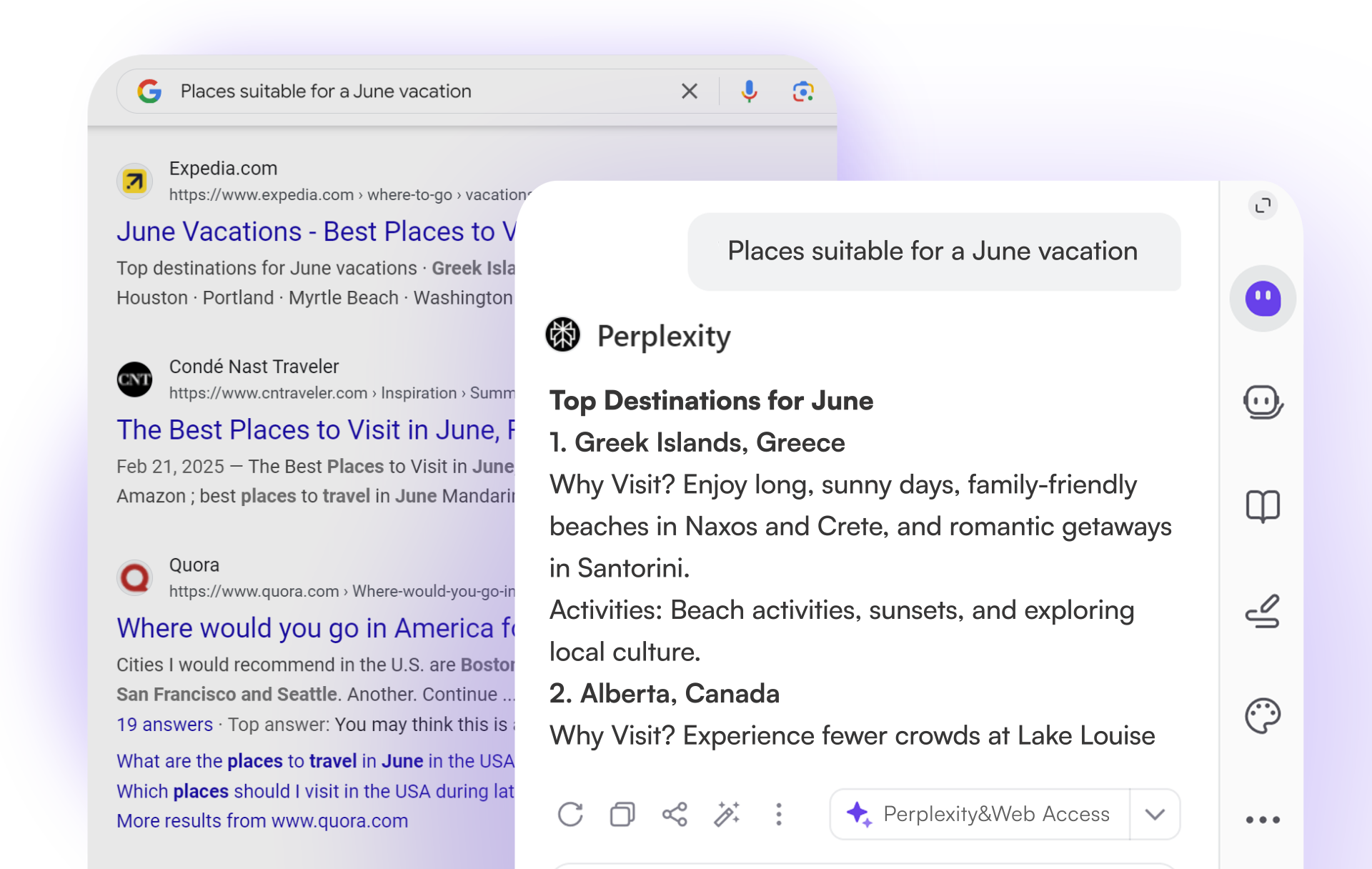Image resolution: width=1372 pixels, height=869 pixels.
Task: Click the Perplexity name label
Action: [664, 336]
